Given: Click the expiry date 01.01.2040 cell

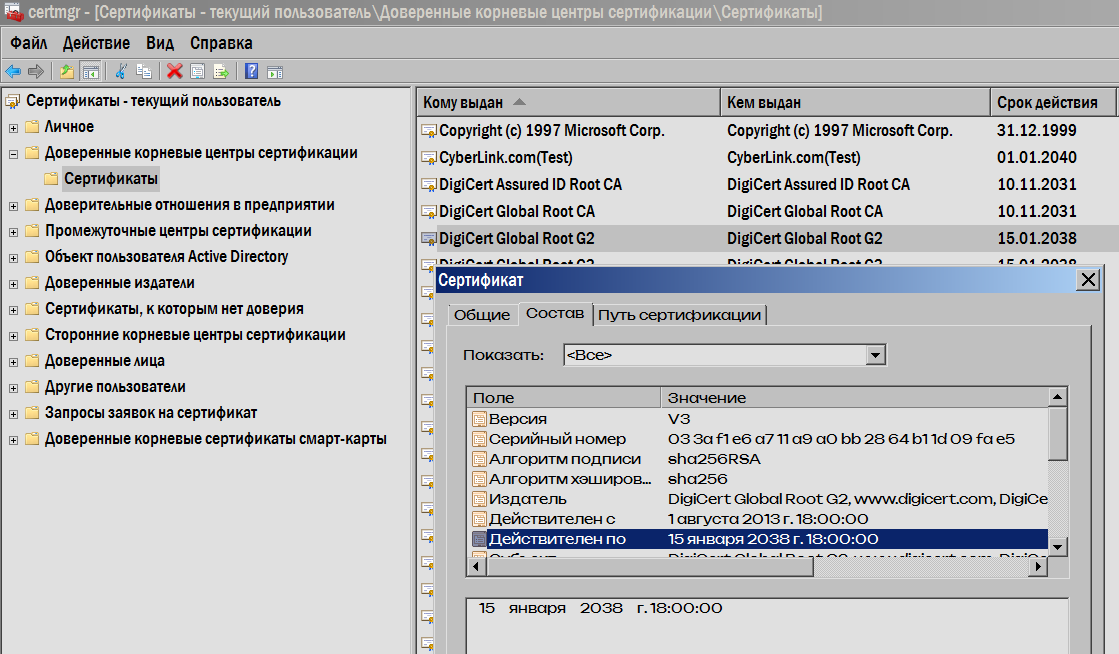Looking at the screenshot, I should [x=1037, y=158].
